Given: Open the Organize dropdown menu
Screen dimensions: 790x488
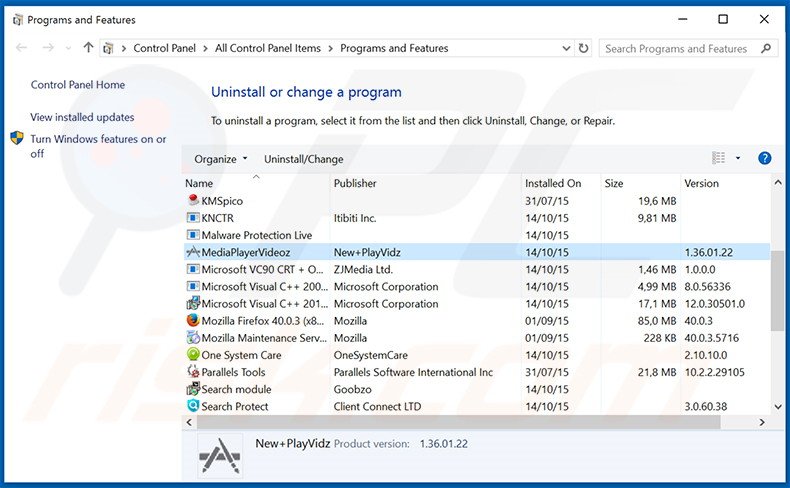Looking at the screenshot, I should point(221,159).
